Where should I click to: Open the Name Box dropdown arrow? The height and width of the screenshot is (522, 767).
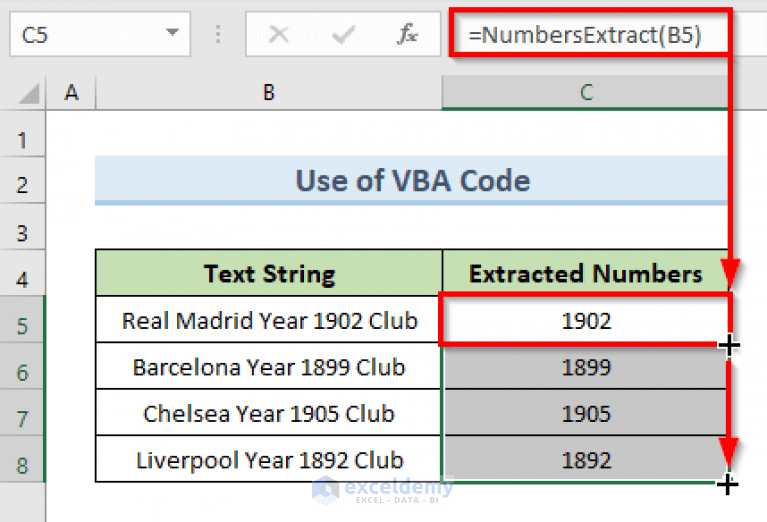[x=172, y=33]
